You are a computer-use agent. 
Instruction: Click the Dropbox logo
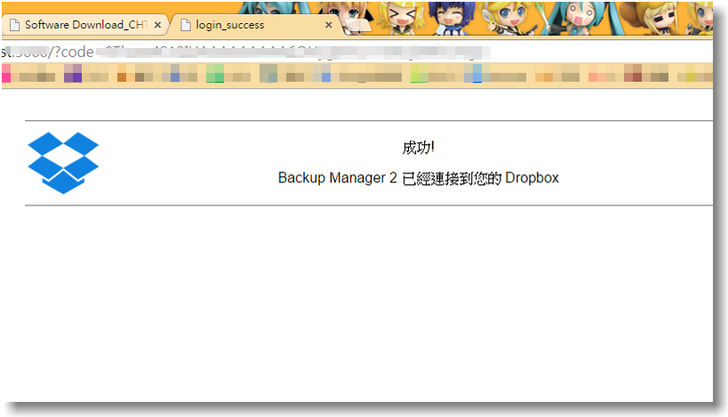[x=63, y=163]
